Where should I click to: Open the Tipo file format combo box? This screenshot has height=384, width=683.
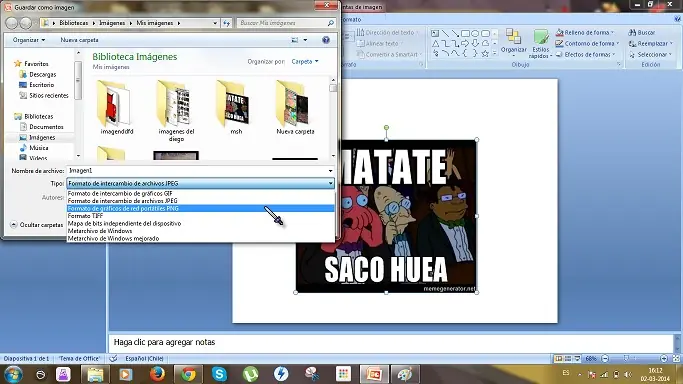click(200, 183)
